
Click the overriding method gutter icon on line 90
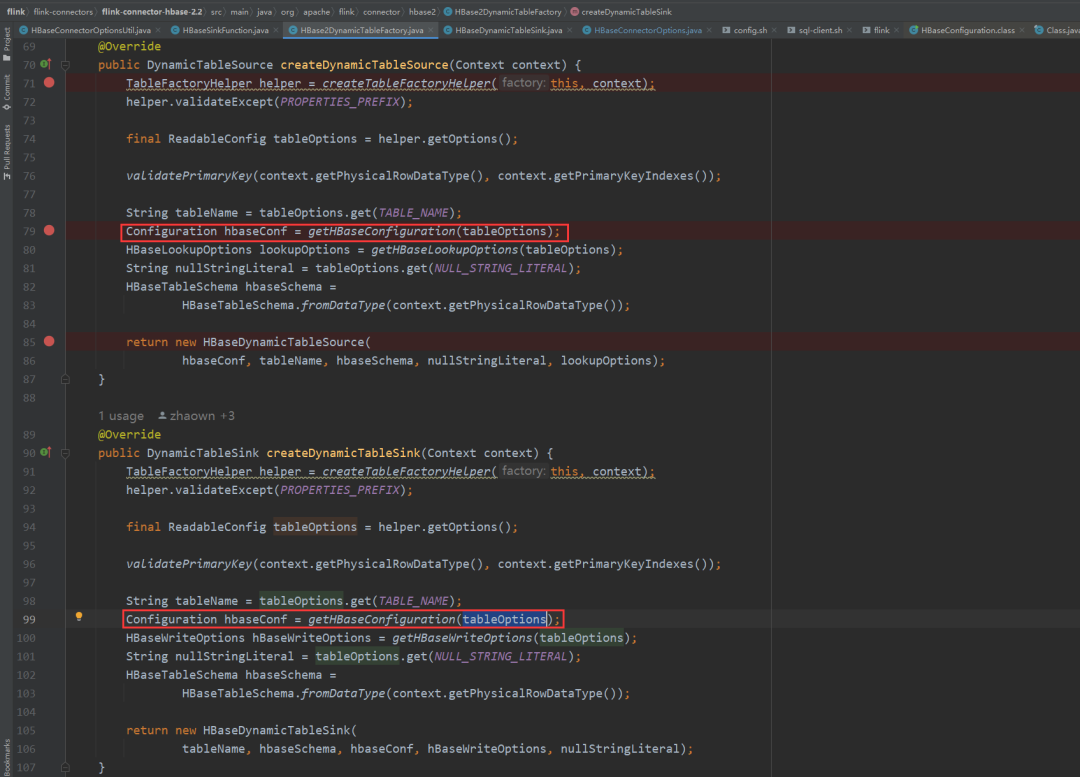pyautogui.click(x=46, y=452)
